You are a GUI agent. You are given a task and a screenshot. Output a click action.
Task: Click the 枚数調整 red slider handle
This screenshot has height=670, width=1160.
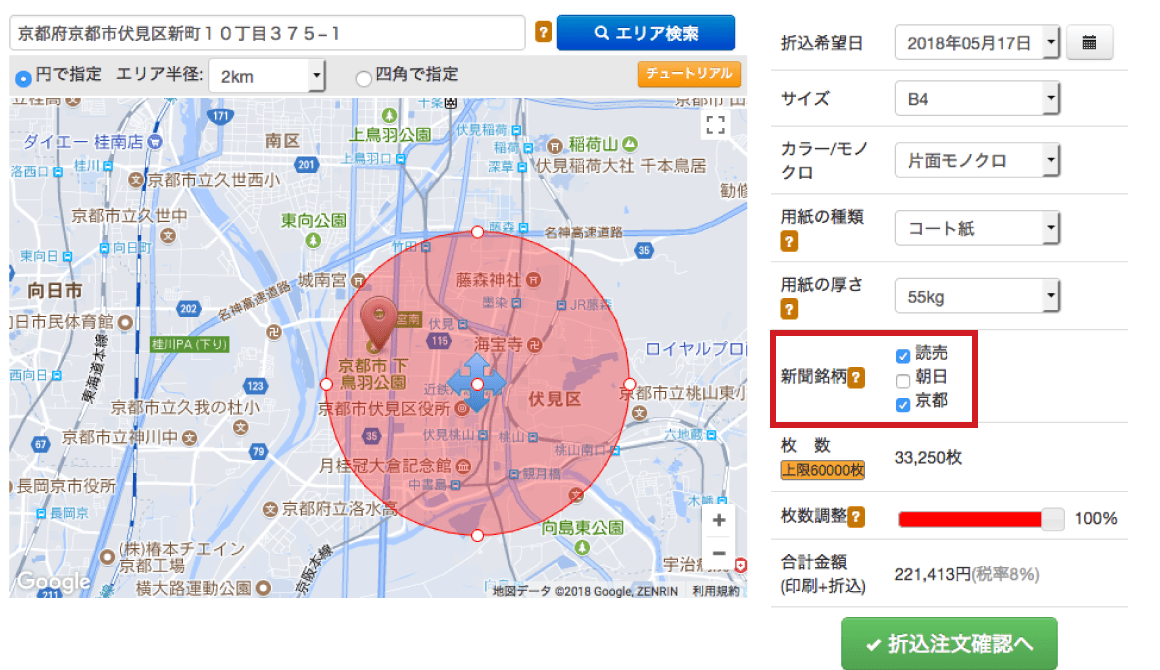1053,518
